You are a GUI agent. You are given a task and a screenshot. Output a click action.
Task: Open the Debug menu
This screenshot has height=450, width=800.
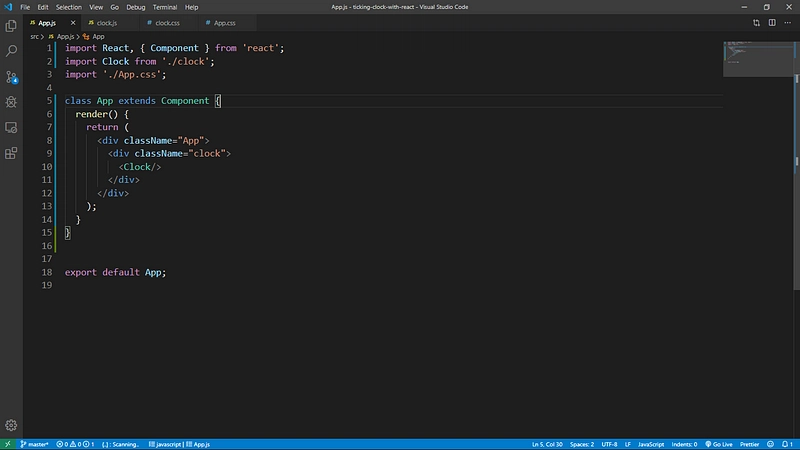tap(136, 7)
